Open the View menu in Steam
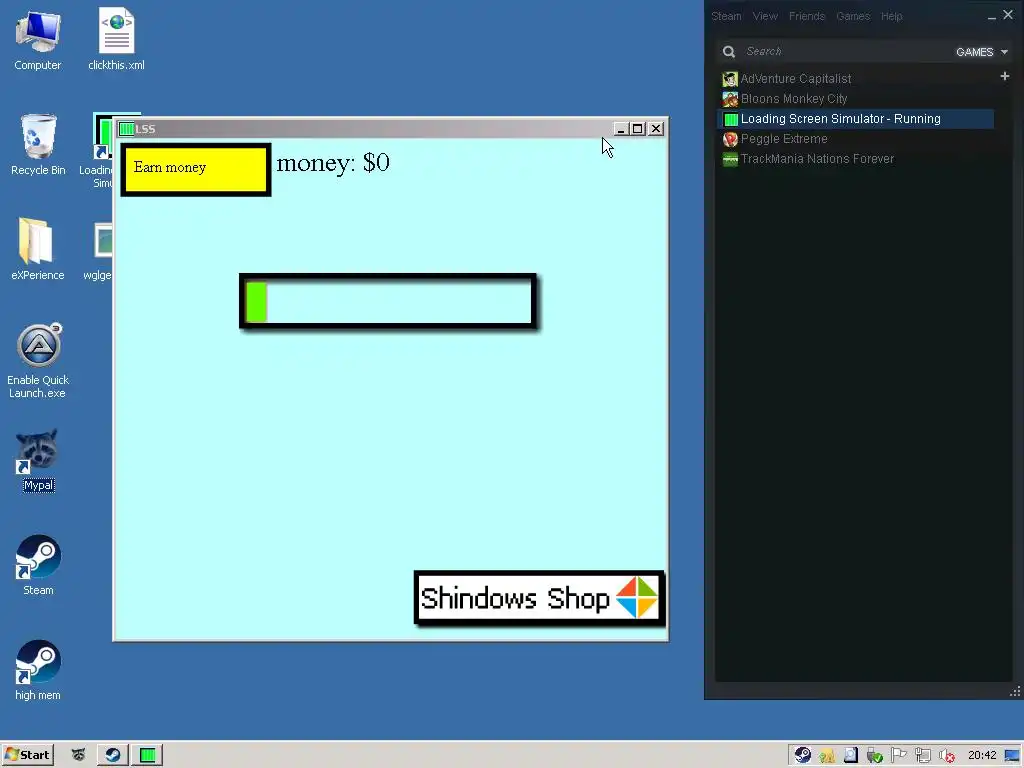 765,16
